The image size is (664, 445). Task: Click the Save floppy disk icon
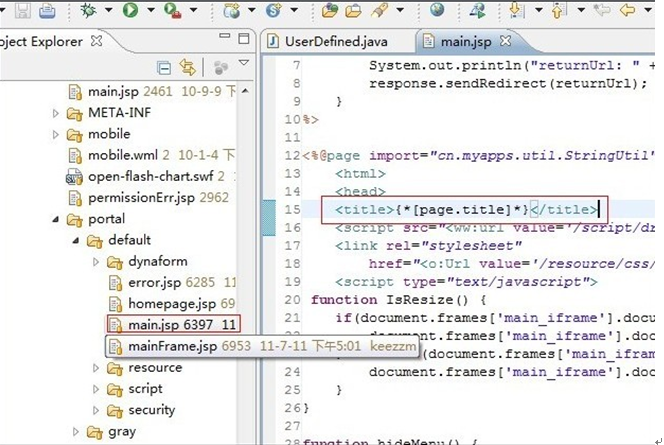(22, 10)
